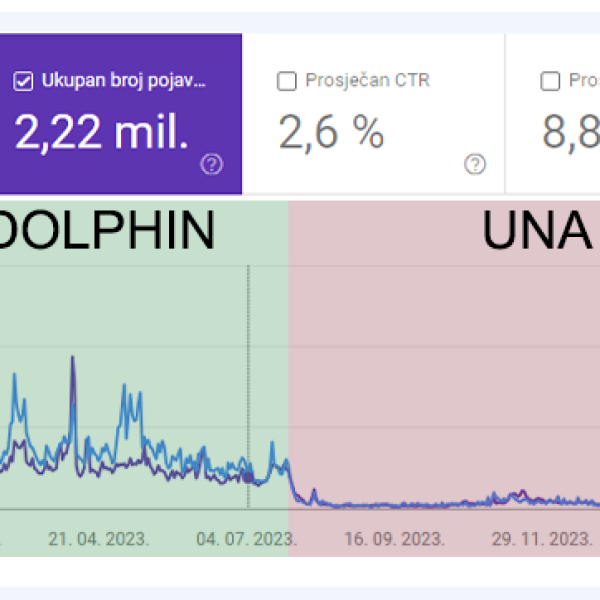Click the UNA heading over the chart

(535, 232)
